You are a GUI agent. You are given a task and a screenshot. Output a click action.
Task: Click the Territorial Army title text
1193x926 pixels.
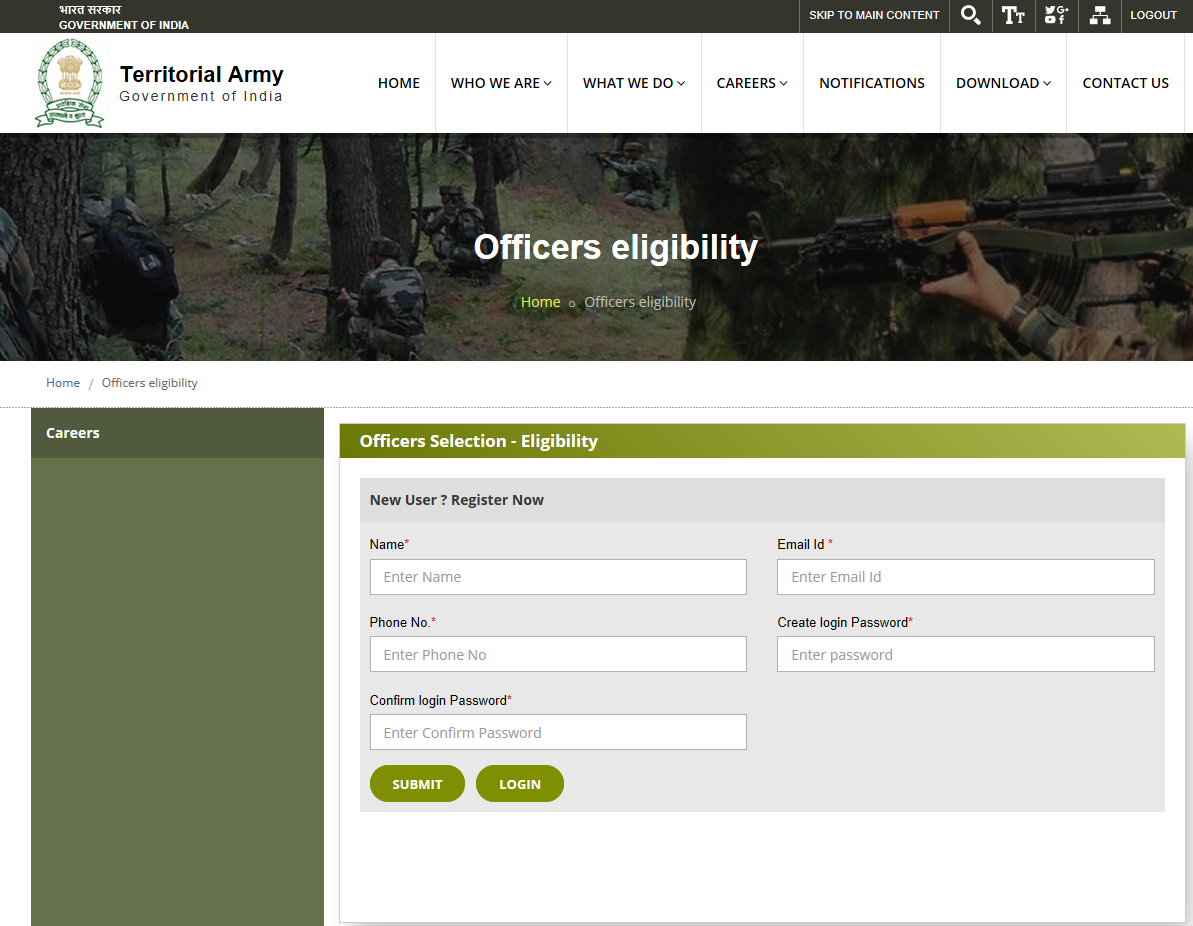(x=202, y=74)
